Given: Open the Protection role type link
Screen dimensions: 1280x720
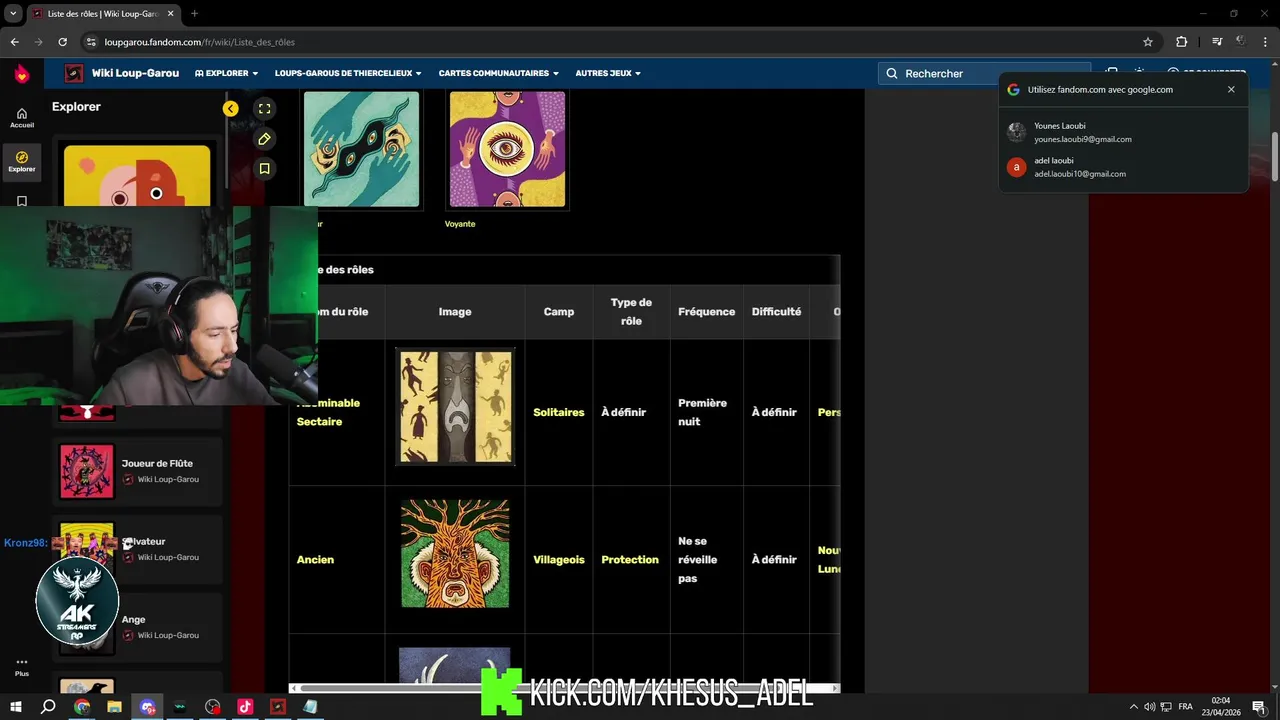Looking at the screenshot, I should 630,560.
